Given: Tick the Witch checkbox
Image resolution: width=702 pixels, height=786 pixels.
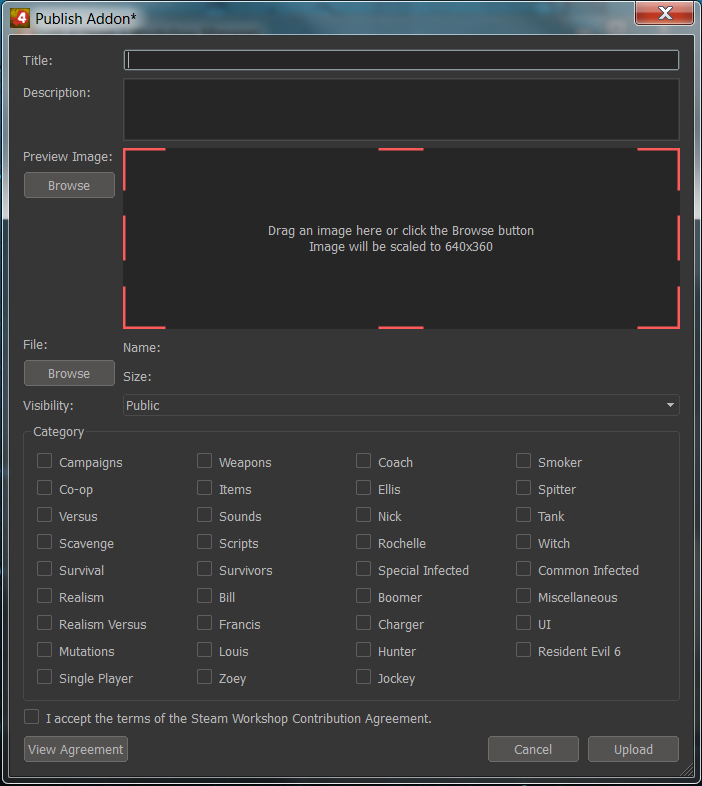Looking at the screenshot, I should [x=523, y=542].
